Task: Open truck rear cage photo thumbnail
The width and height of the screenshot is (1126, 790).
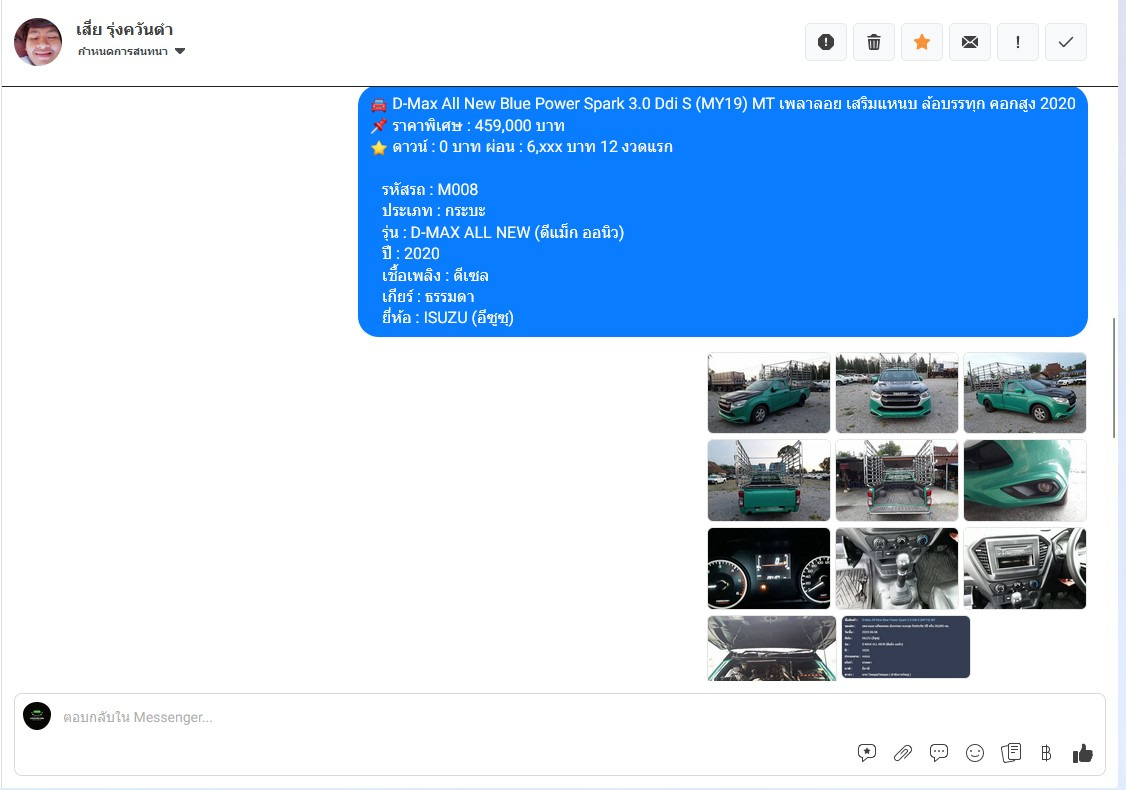Action: [x=768, y=480]
